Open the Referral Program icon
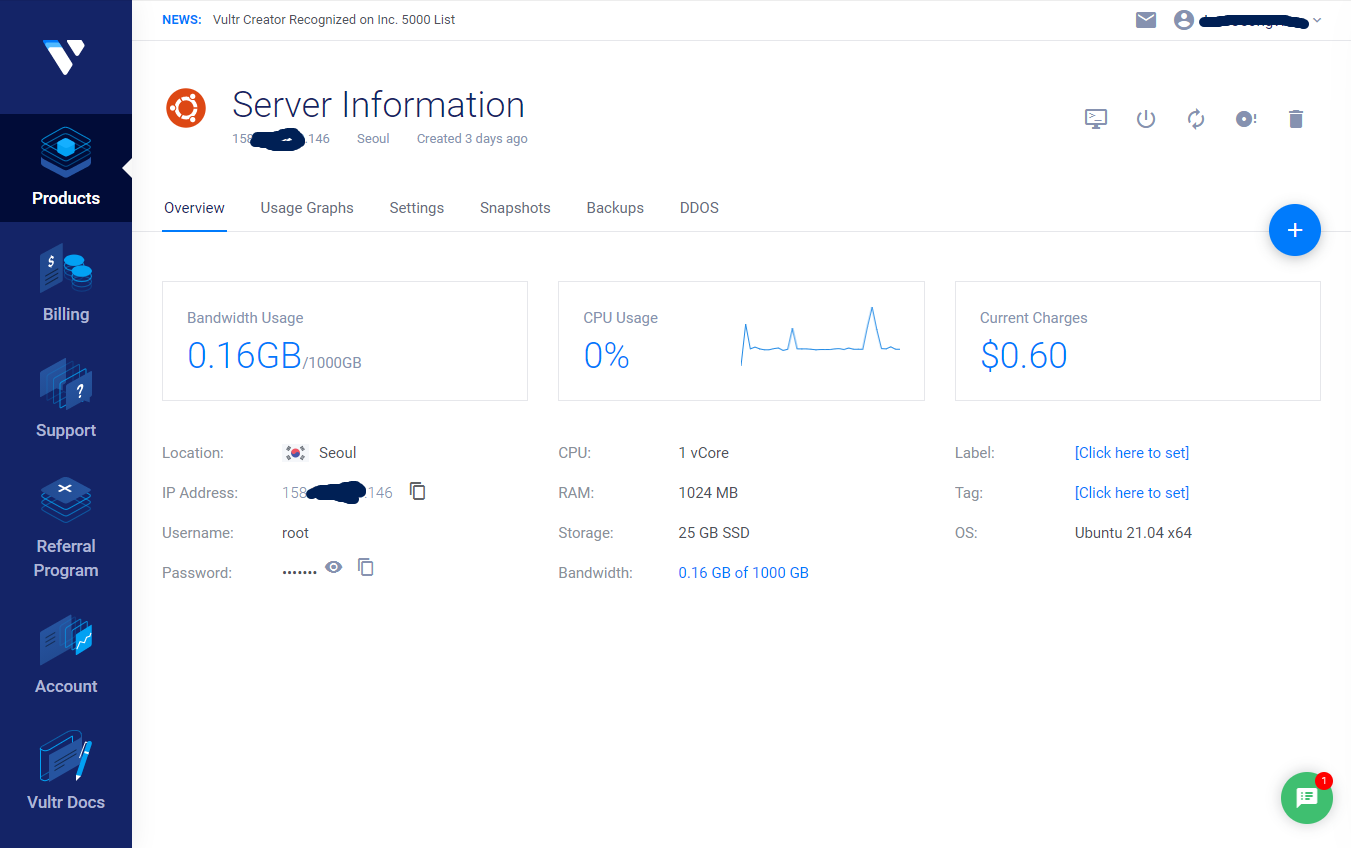The height and width of the screenshot is (848, 1351). tap(66, 501)
